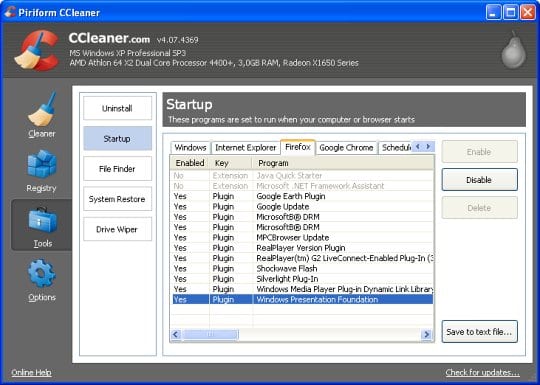Click the Disable button
Image resolution: width=540 pixels, height=385 pixels.
tap(479, 179)
